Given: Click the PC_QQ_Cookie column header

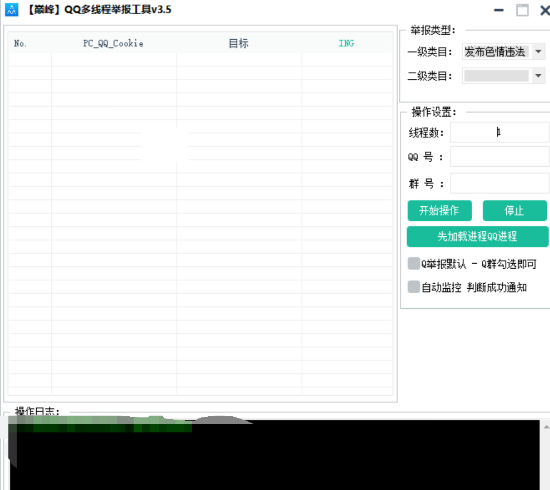Looking at the screenshot, I should pyautogui.click(x=113, y=43).
